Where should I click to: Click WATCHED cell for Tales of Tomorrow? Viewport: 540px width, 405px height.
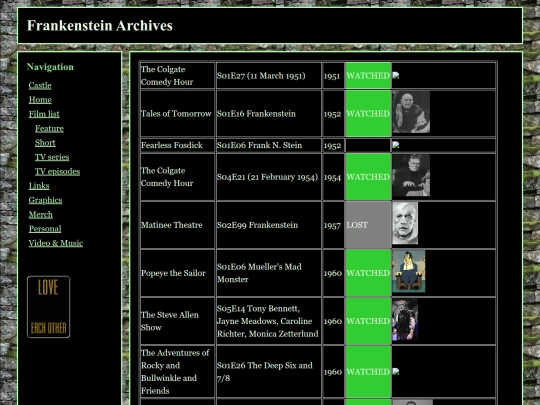tap(368, 114)
